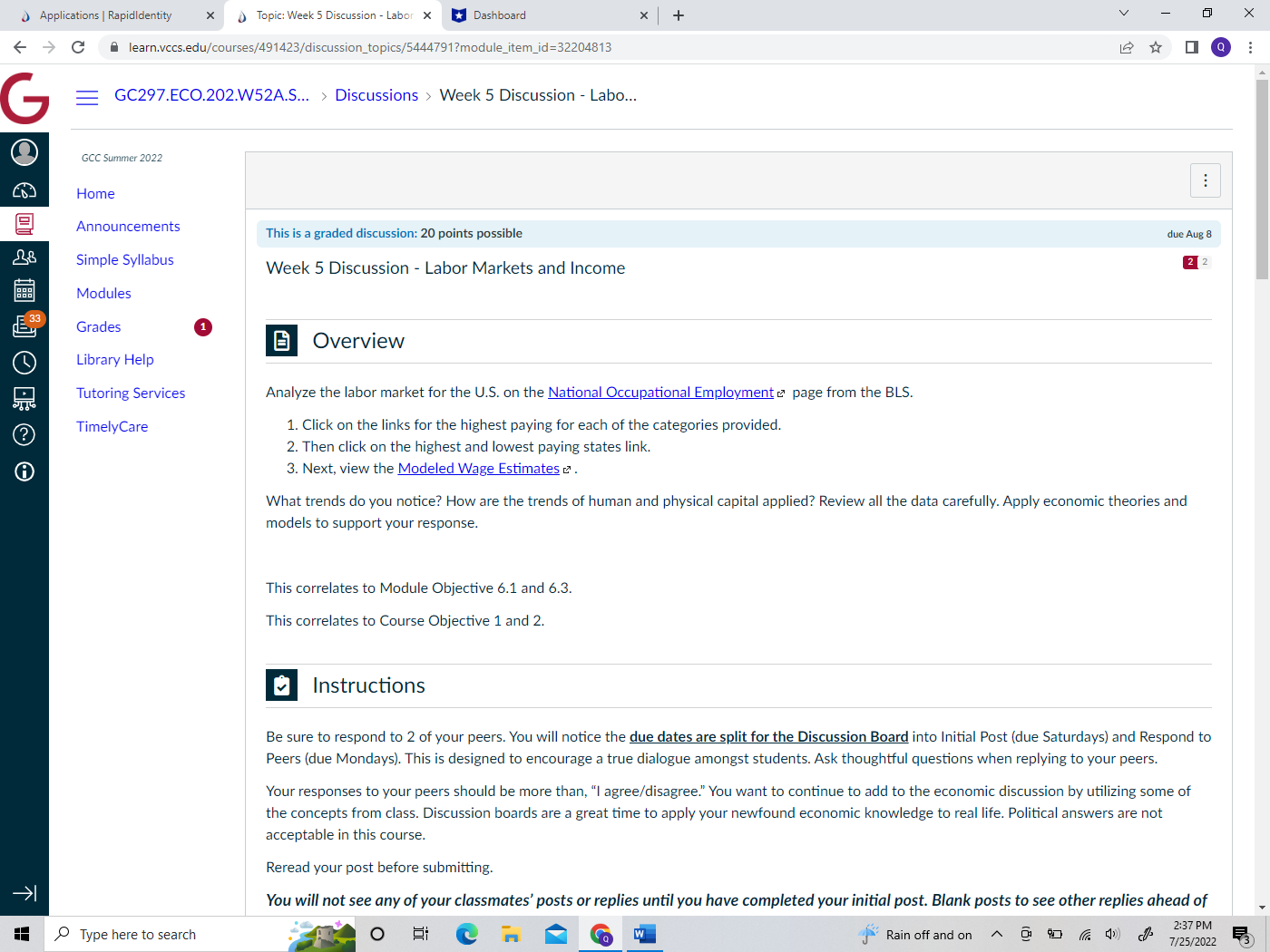Open the Inbox icon showing 33 unread messages
1270x952 pixels.
[24, 326]
